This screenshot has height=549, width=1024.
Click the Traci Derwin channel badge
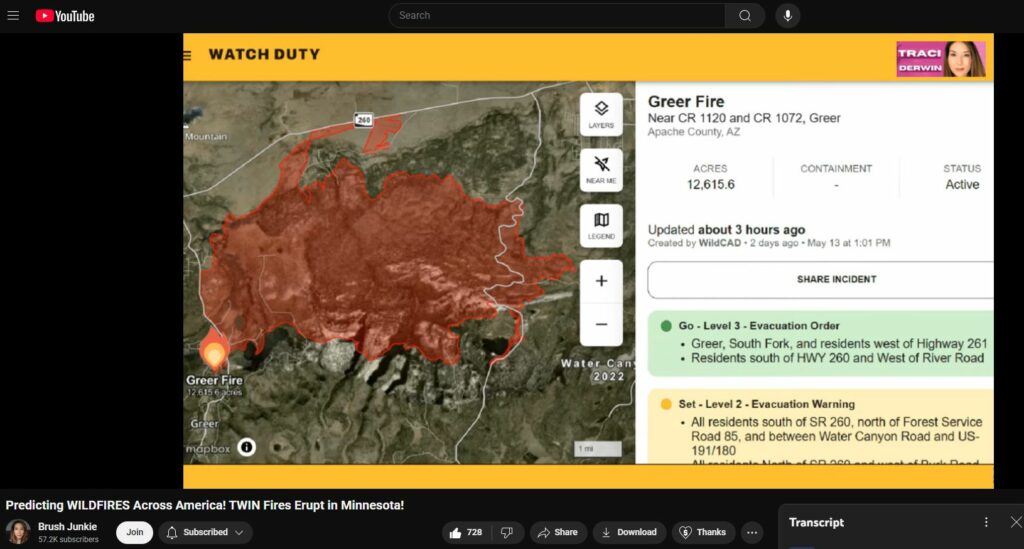[940, 59]
